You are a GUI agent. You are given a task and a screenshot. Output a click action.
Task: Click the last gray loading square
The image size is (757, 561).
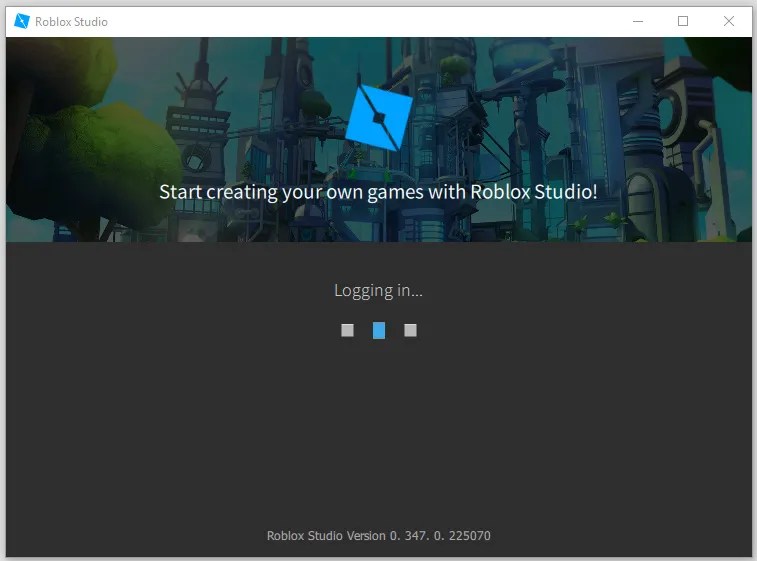click(x=410, y=330)
